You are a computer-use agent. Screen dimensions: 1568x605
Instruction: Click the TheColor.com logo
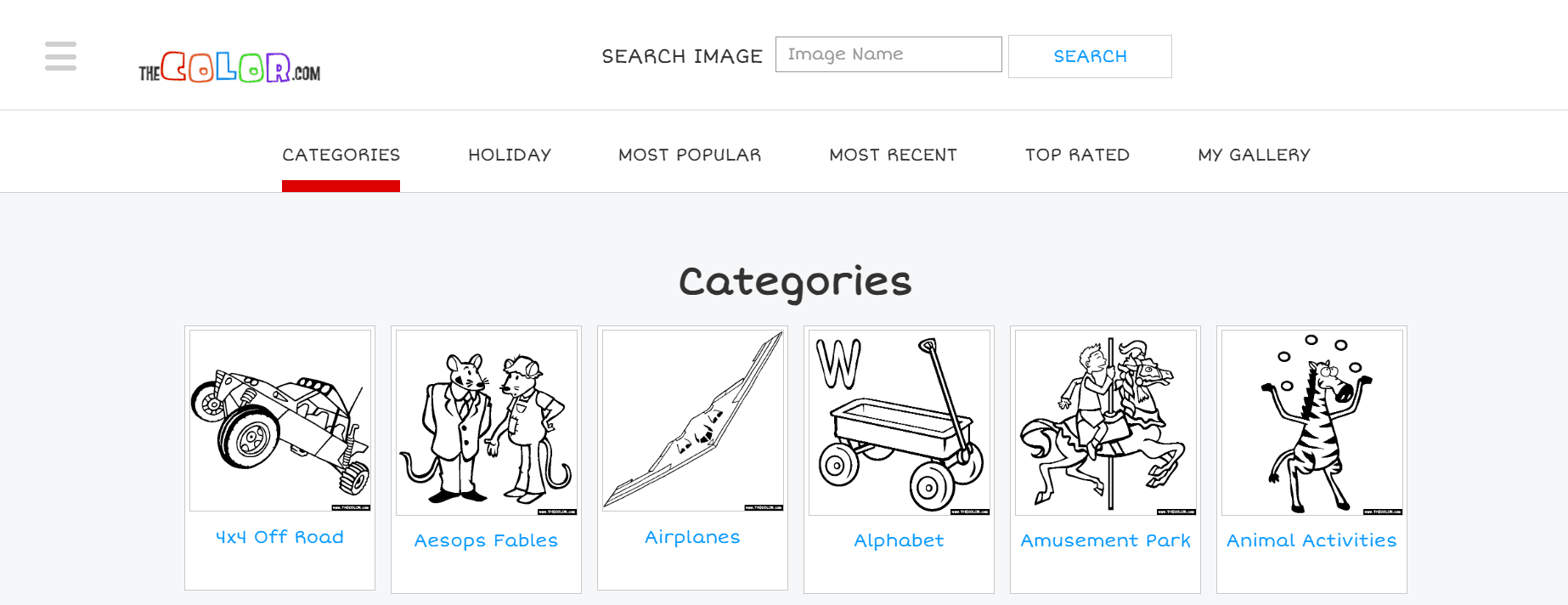pyautogui.click(x=230, y=70)
